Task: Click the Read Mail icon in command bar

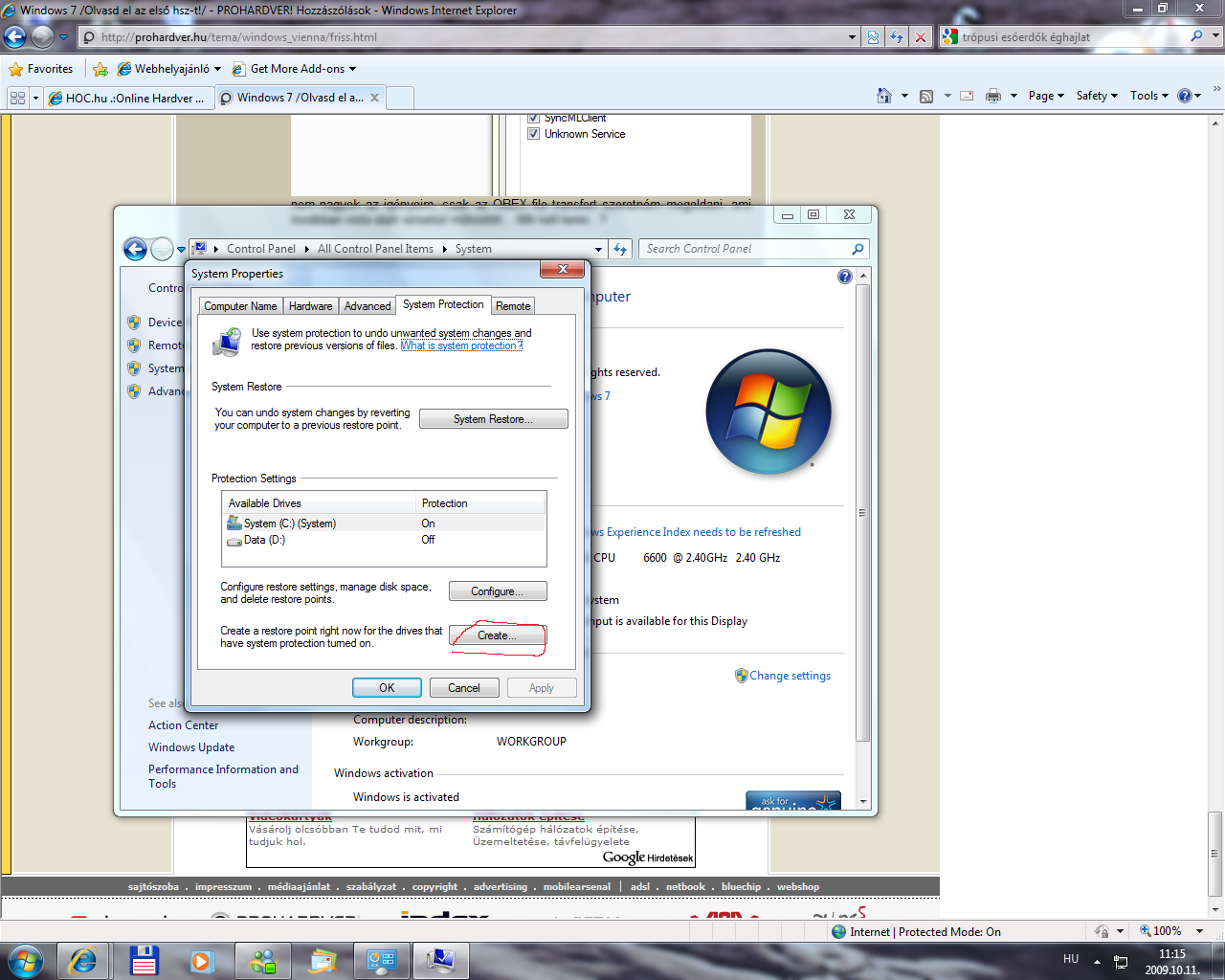Action: pos(967,96)
